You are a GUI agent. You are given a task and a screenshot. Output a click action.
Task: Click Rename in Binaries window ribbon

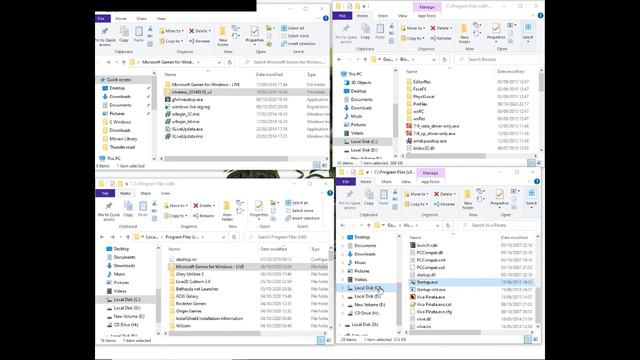(441, 38)
